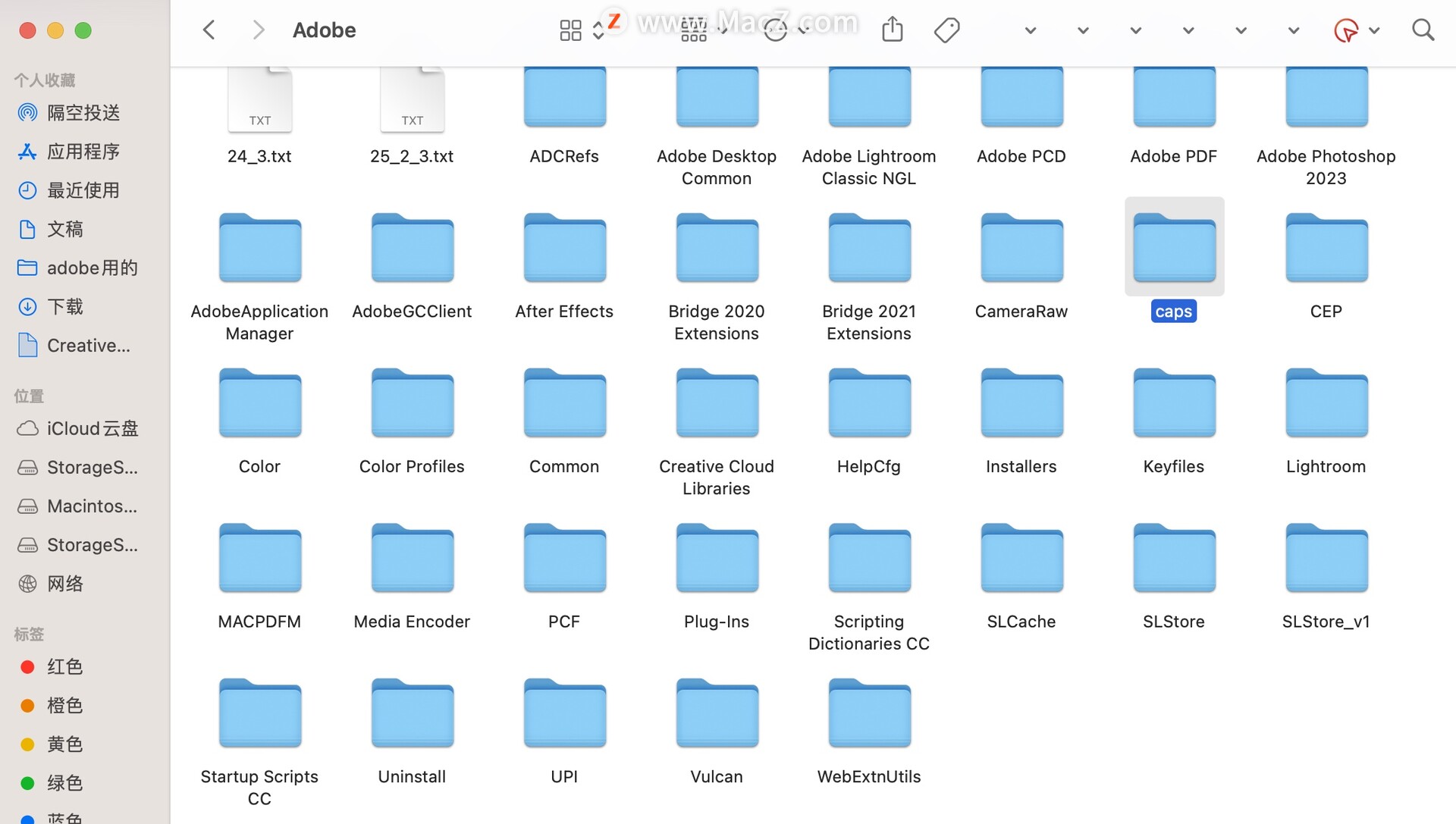Select the After Effects folder
This screenshot has height=824, width=1456.
[x=564, y=247]
